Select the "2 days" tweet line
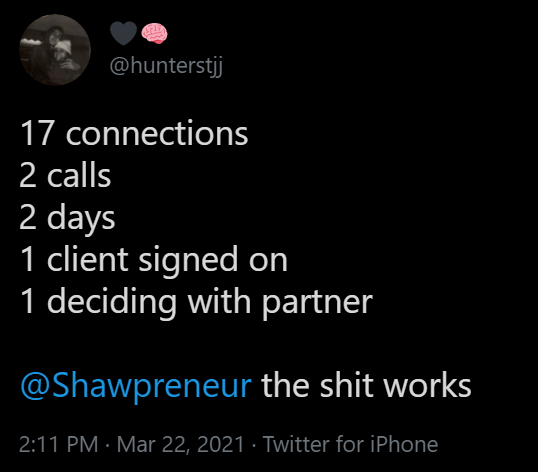This screenshot has height=472, width=538. (x=67, y=219)
